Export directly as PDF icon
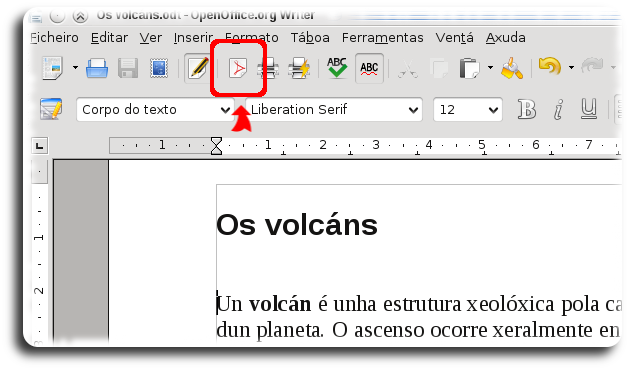 (x=238, y=68)
